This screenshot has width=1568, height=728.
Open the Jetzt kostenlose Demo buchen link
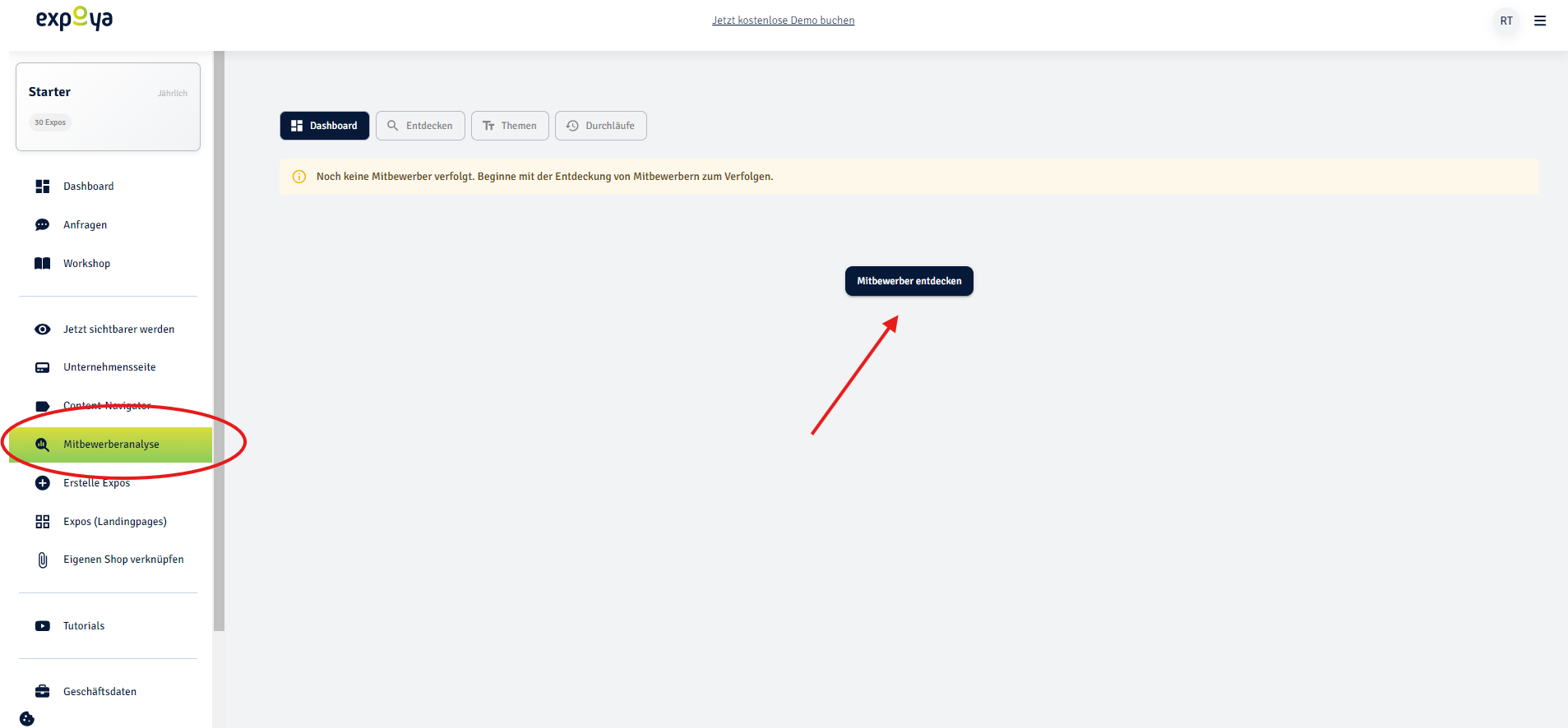[784, 21]
